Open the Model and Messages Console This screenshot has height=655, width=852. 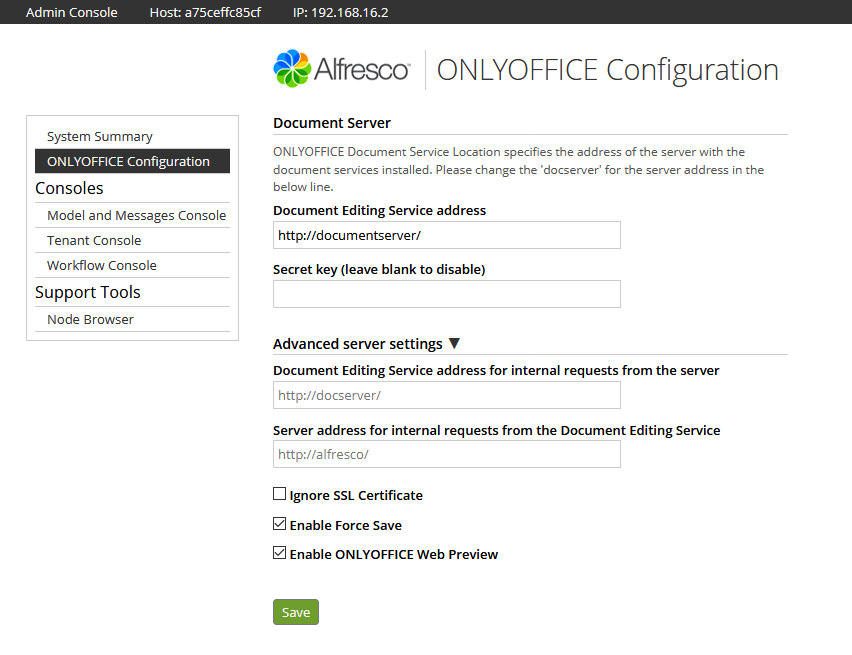tap(136, 215)
